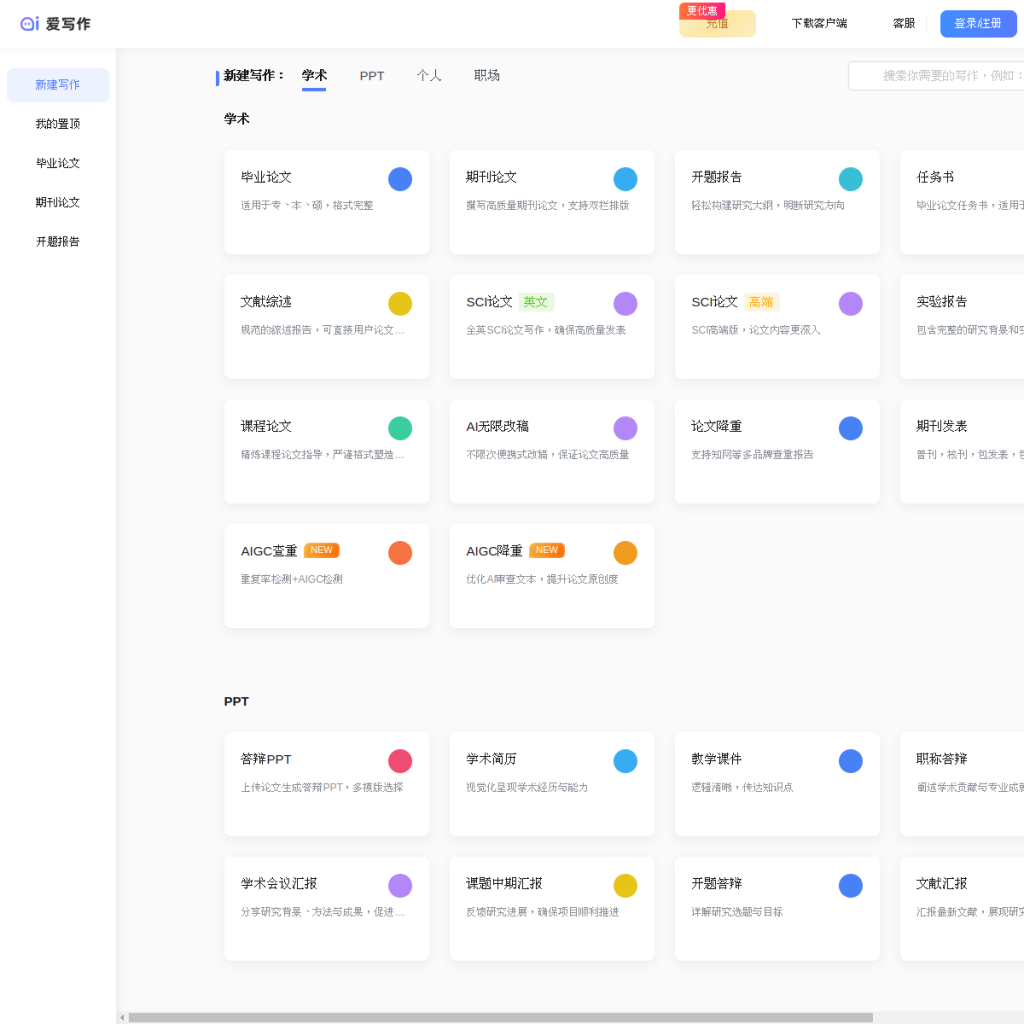Click description 详解研究选题与目标
The image size is (1024, 1024).
coord(737,912)
